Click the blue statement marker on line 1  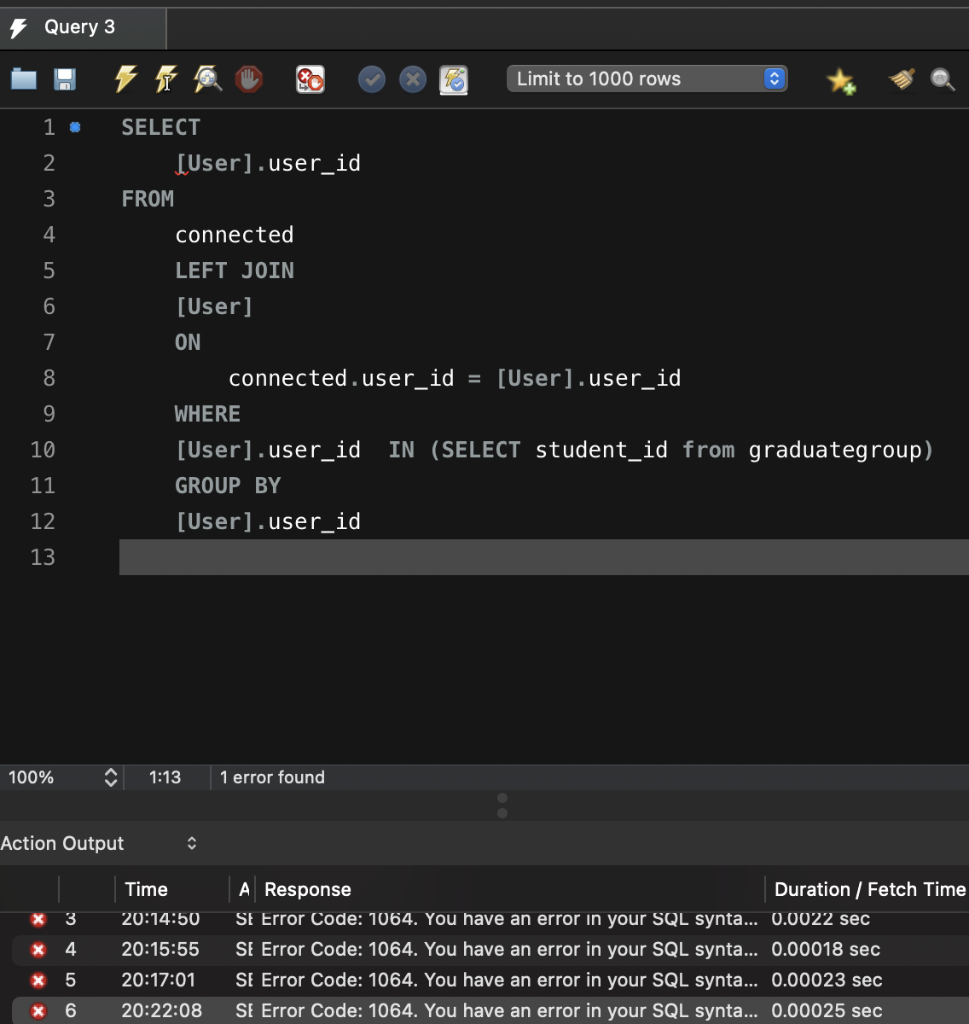click(x=75, y=127)
